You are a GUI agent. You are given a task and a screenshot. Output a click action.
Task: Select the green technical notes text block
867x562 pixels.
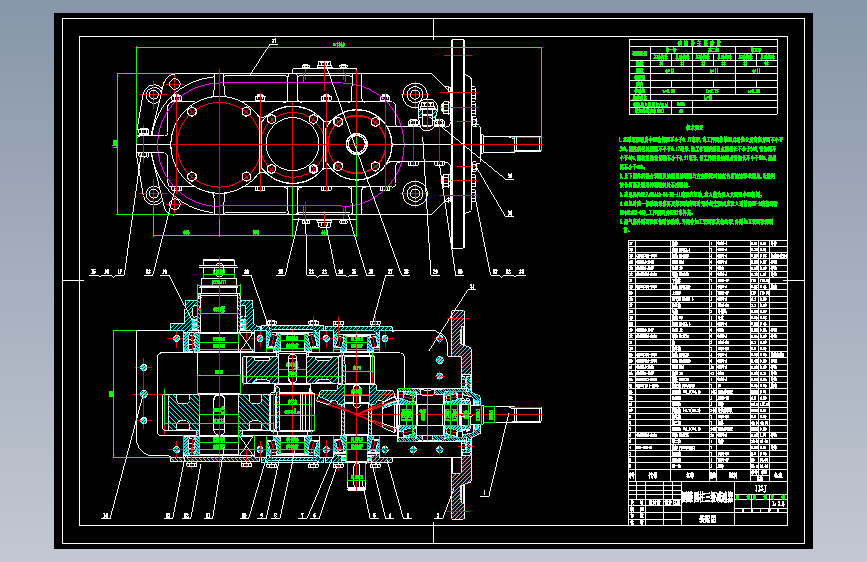[x=701, y=181]
